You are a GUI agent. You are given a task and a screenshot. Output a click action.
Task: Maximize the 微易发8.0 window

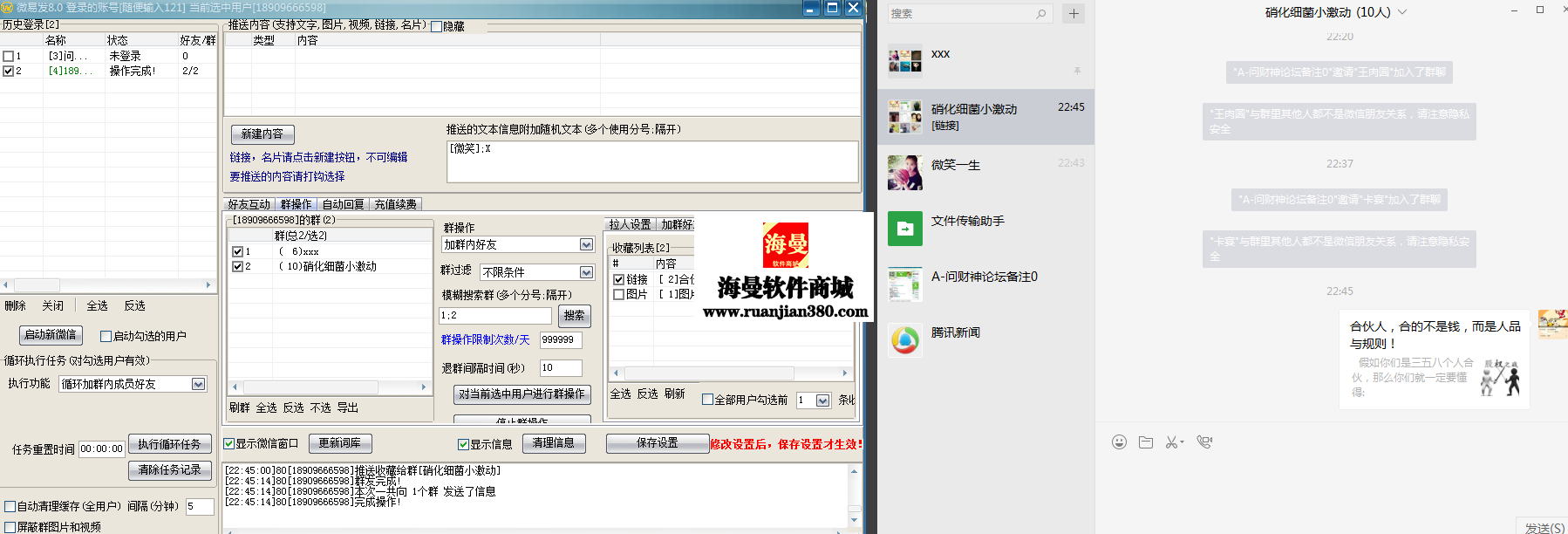pos(833,9)
